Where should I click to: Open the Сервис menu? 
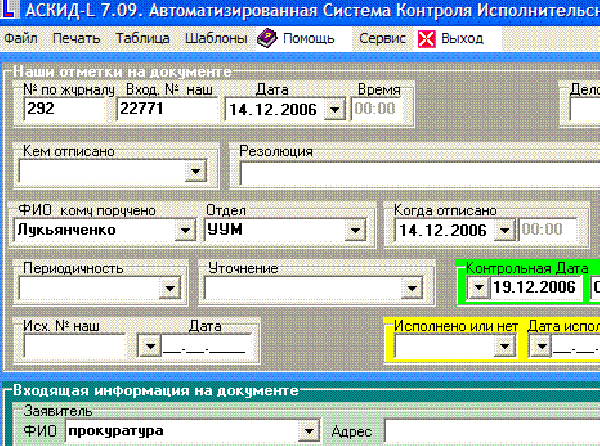382,38
